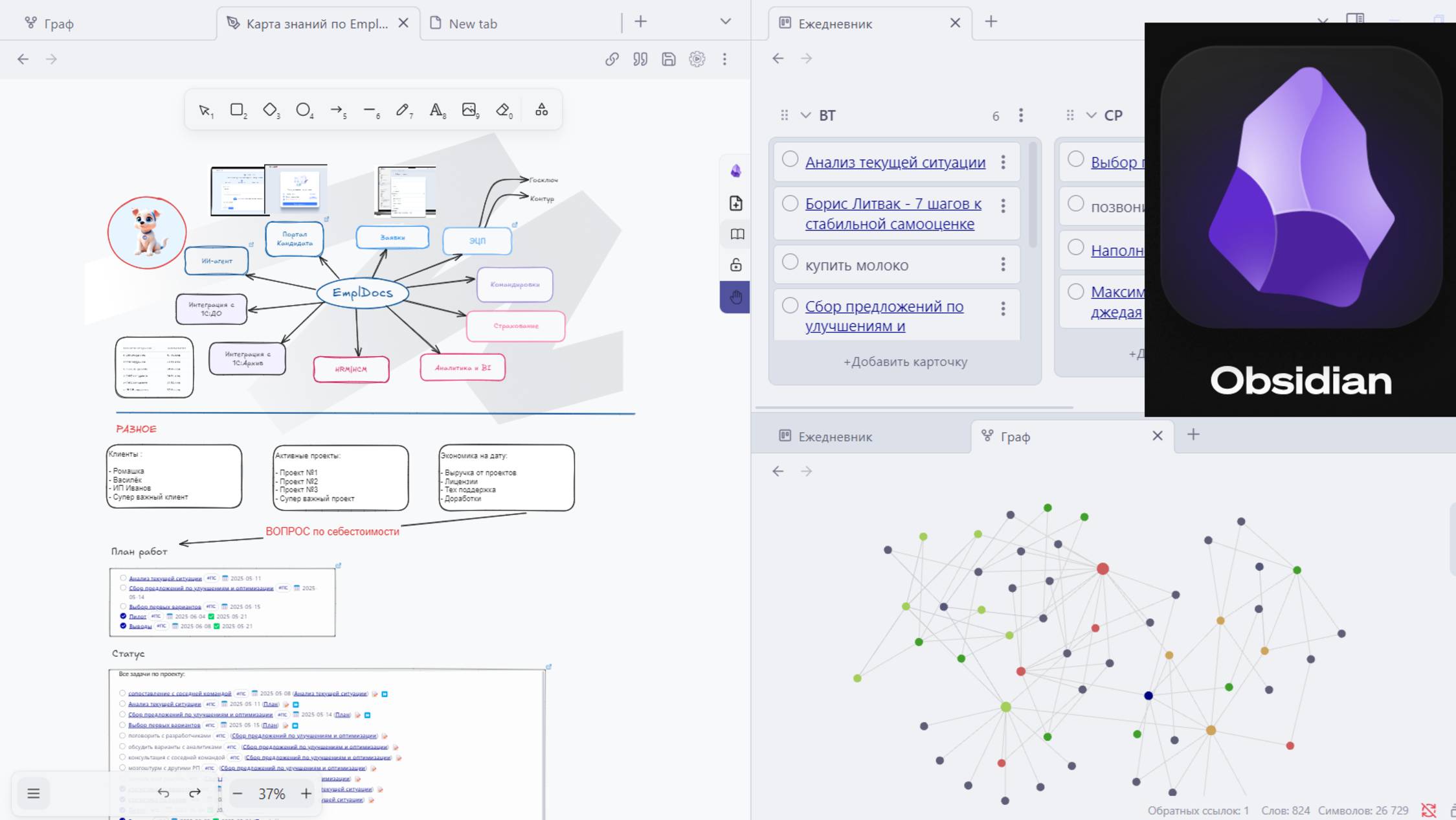Select the Rectangle shape tool
The width and height of the screenshot is (1456, 820).
(238, 110)
